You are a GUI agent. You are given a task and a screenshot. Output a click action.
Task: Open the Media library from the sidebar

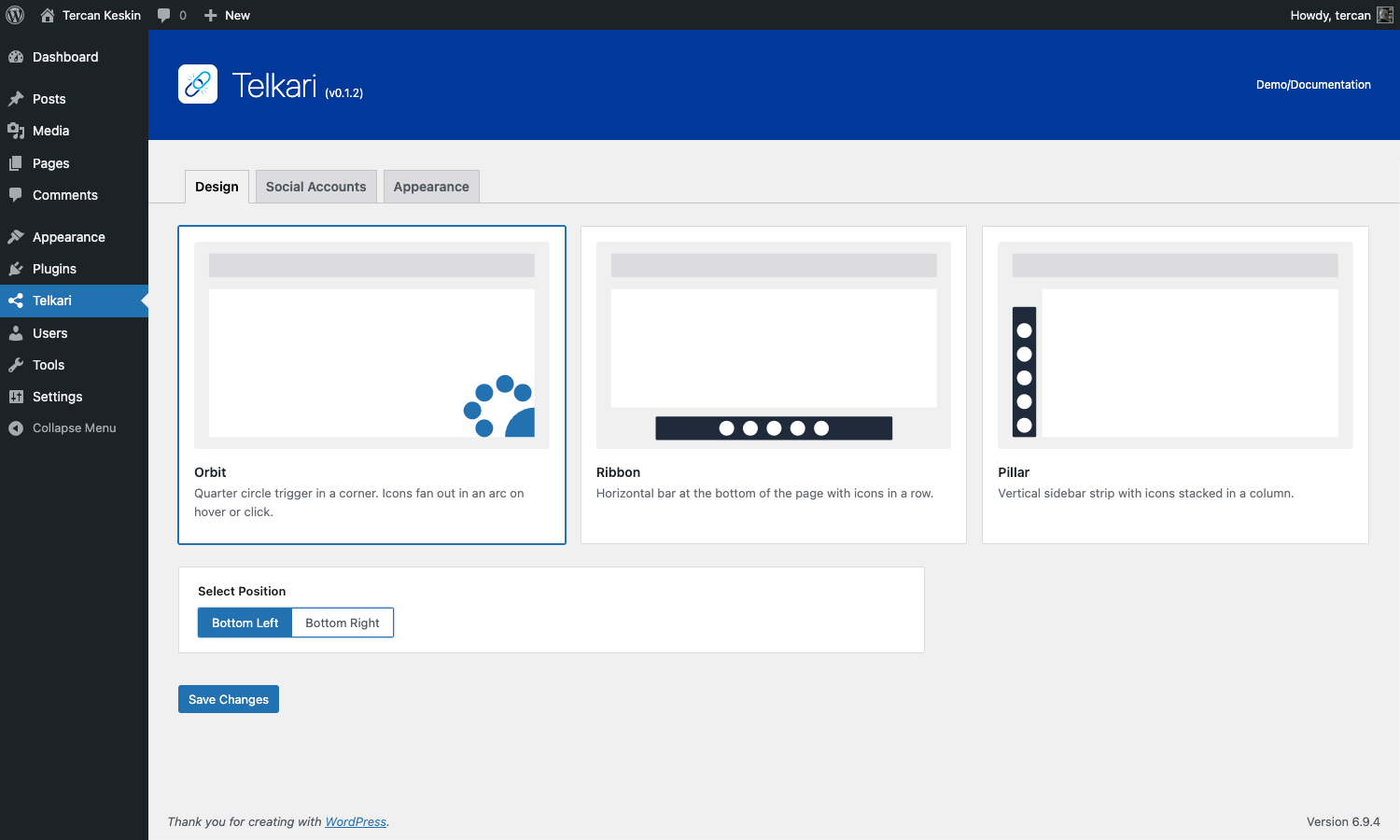50,131
